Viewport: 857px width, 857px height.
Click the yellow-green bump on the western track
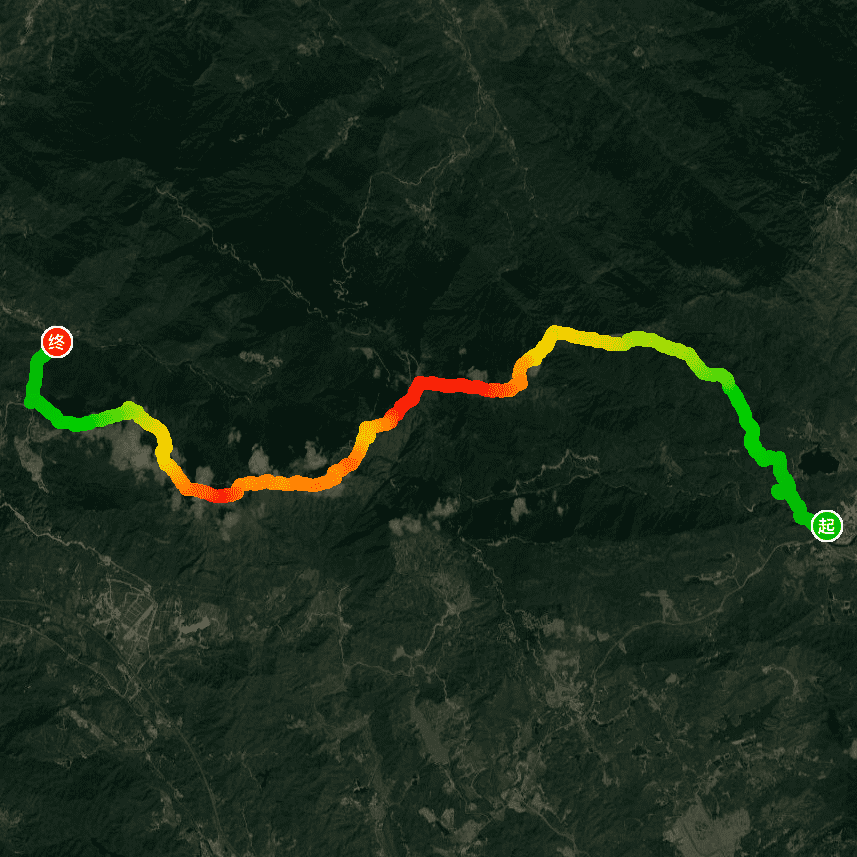(x=130, y=410)
